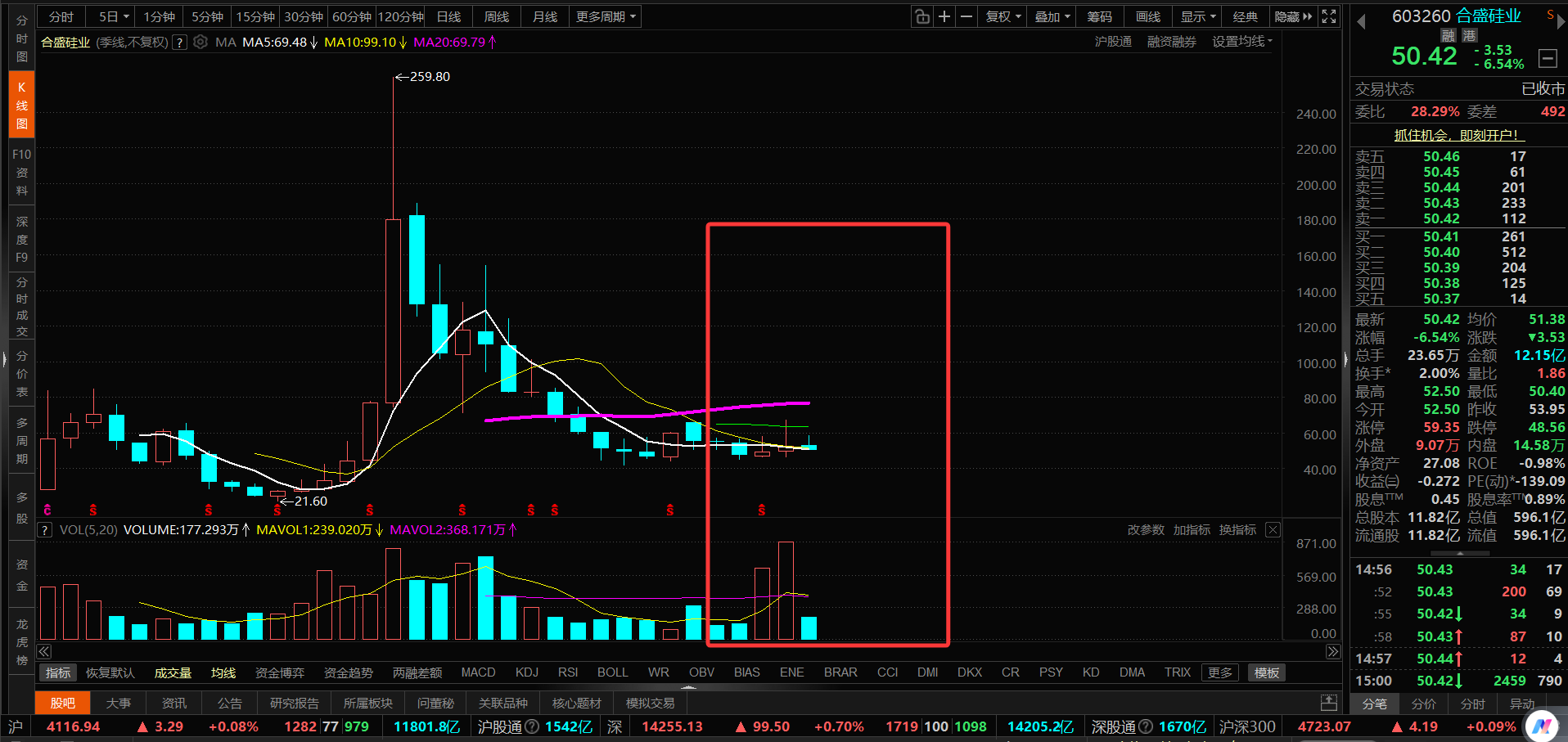The image size is (1568, 742).
Task: Open the floating assistant icon at bottom right
Action: pos(1543,725)
